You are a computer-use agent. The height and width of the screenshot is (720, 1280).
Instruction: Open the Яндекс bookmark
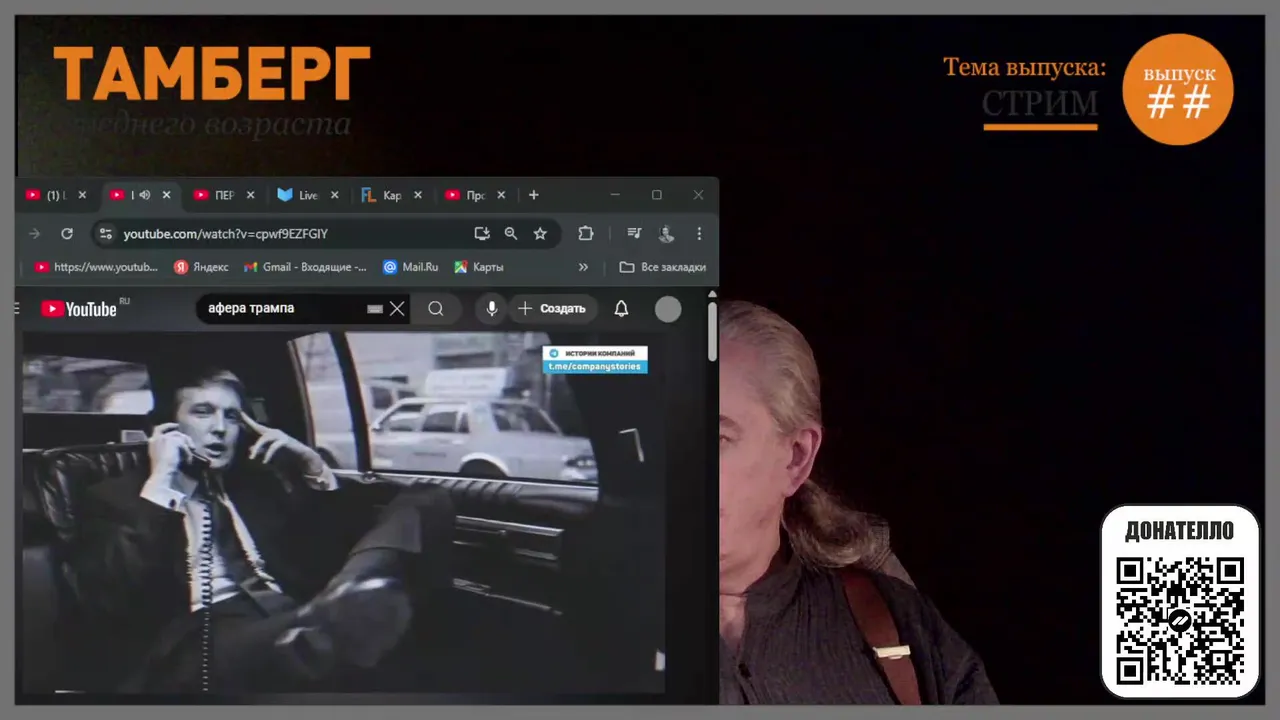(x=201, y=267)
